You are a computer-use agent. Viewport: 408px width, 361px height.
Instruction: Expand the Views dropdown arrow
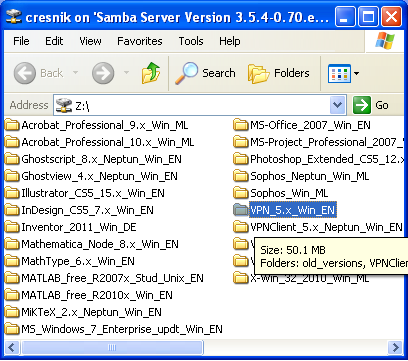356,73
